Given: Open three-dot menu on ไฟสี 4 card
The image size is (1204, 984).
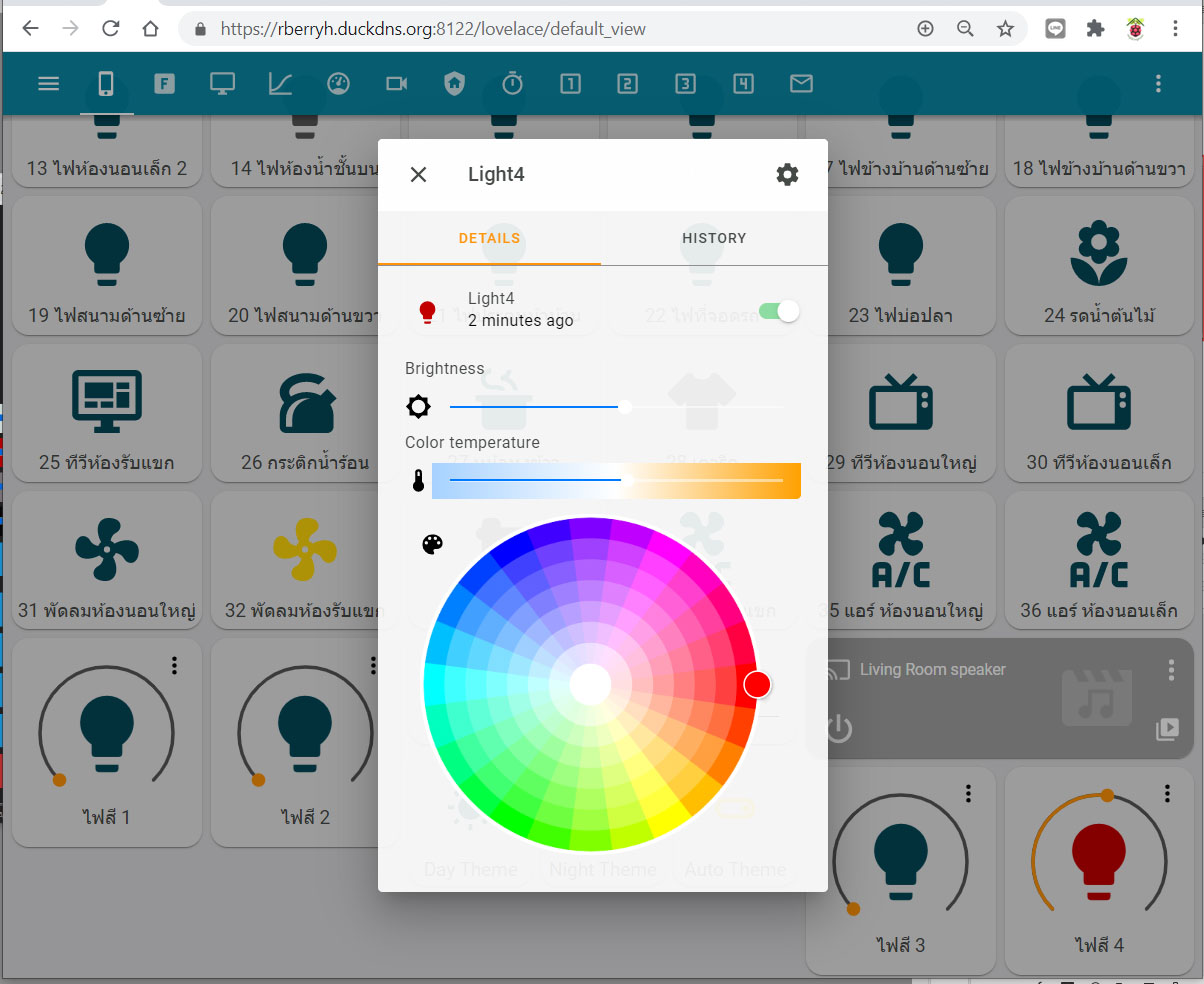Looking at the screenshot, I should tap(1167, 794).
